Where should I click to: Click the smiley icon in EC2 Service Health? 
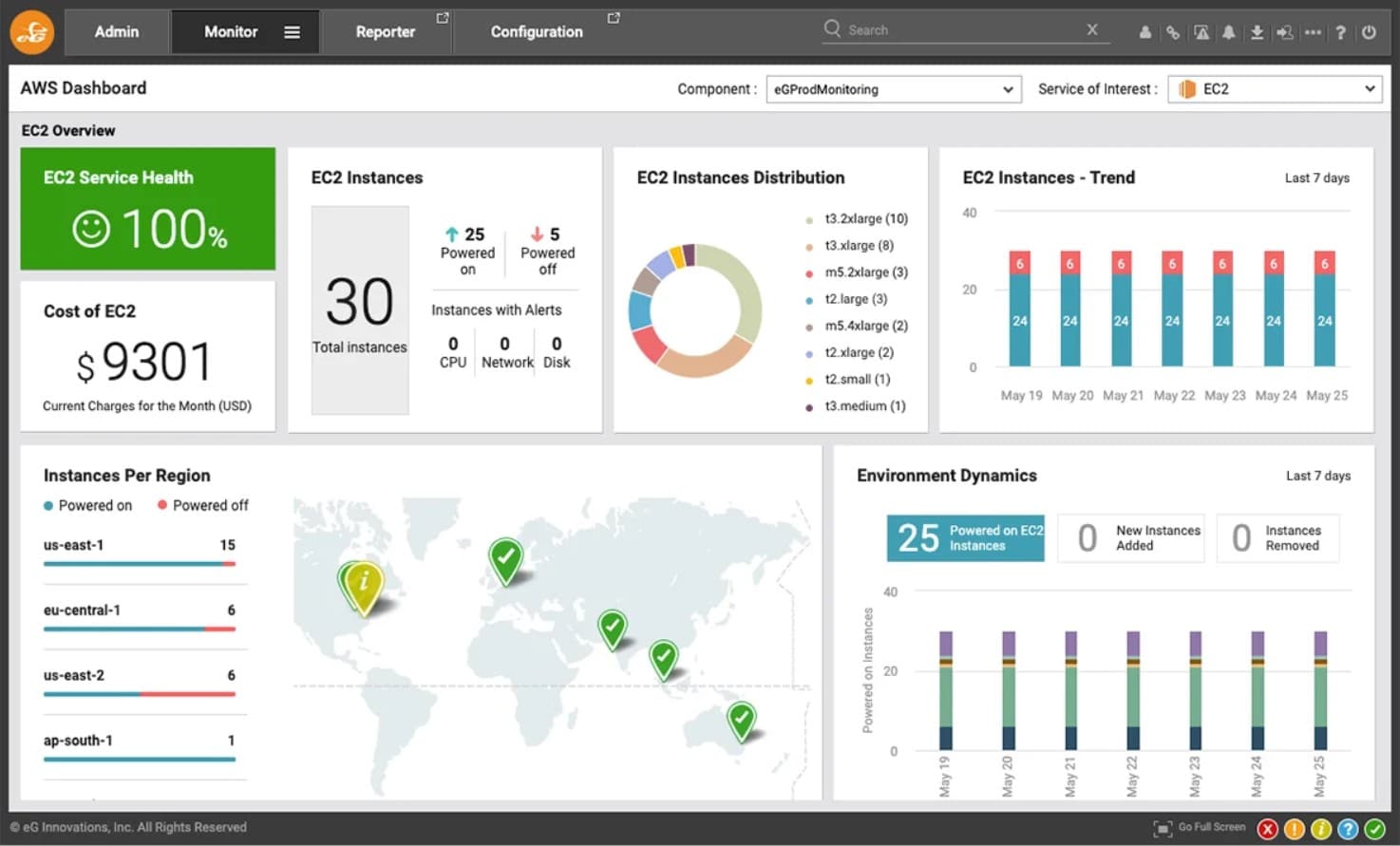pyautogui.click(x=91, y=229)
